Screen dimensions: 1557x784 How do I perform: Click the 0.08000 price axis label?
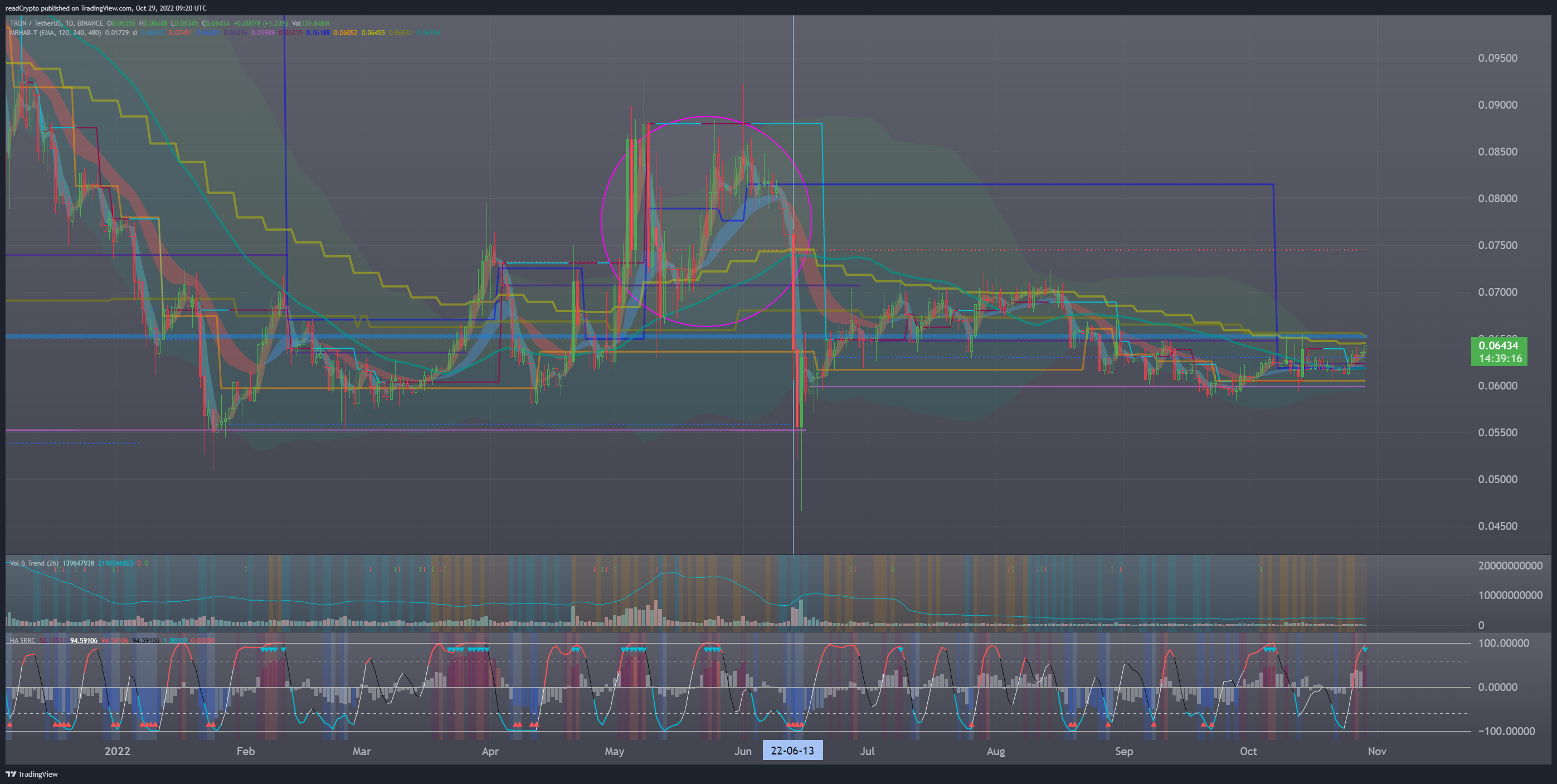click(x=1498, y=198)
